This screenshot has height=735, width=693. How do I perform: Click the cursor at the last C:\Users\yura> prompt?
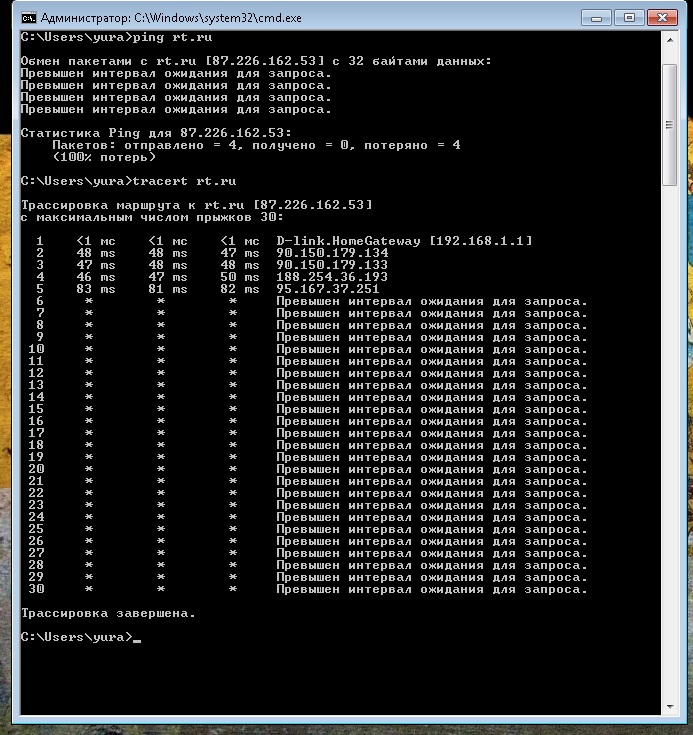click(137, 637)
